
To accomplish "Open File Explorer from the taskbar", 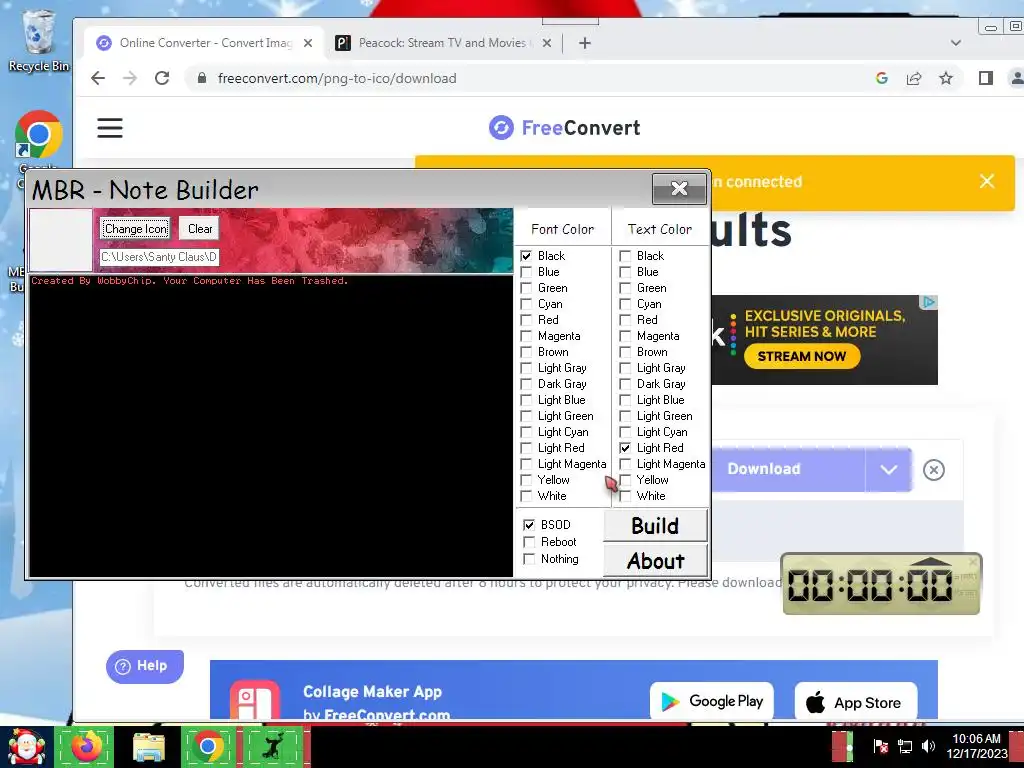I will (149, 746).
